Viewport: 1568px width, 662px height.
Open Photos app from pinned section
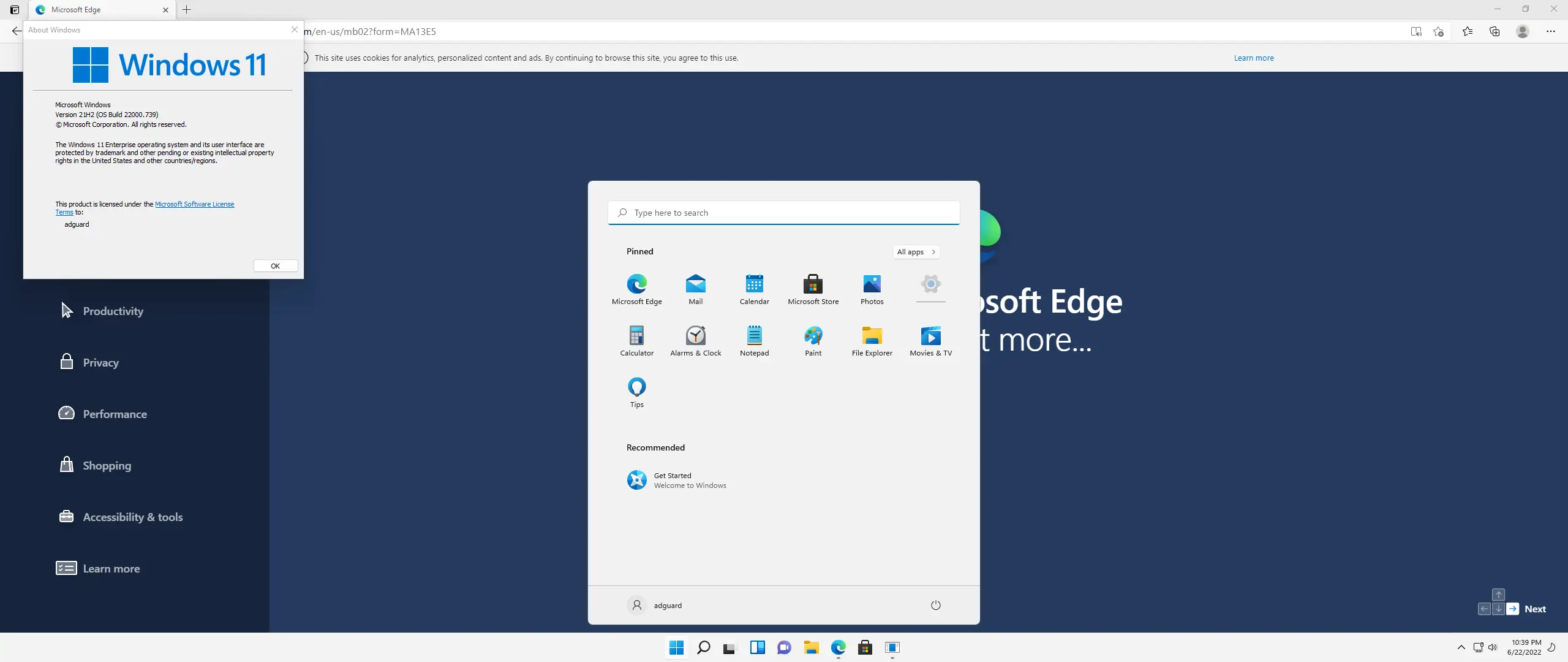pos(872,289)
